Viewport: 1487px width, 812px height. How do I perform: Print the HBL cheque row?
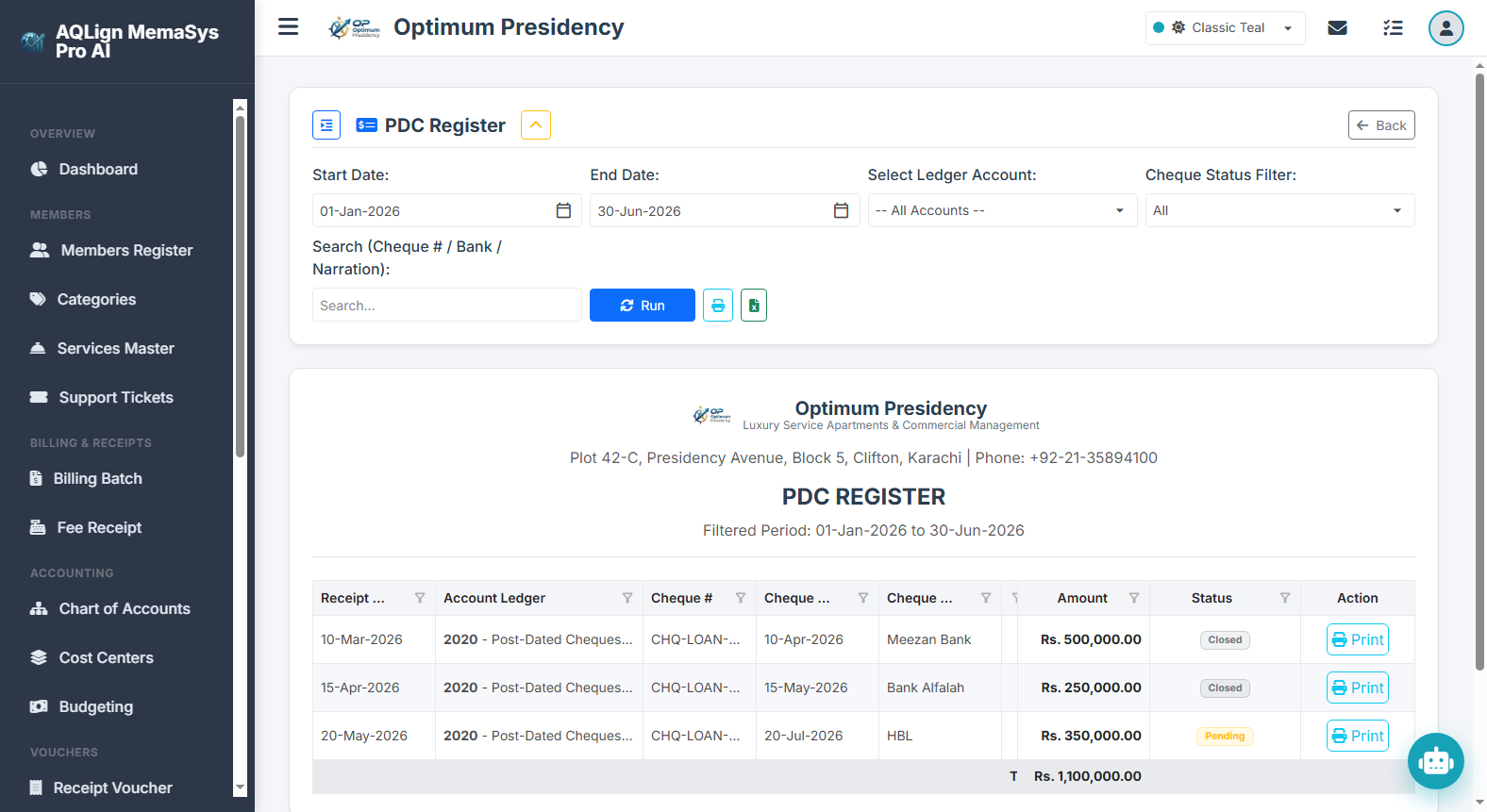1358,736
